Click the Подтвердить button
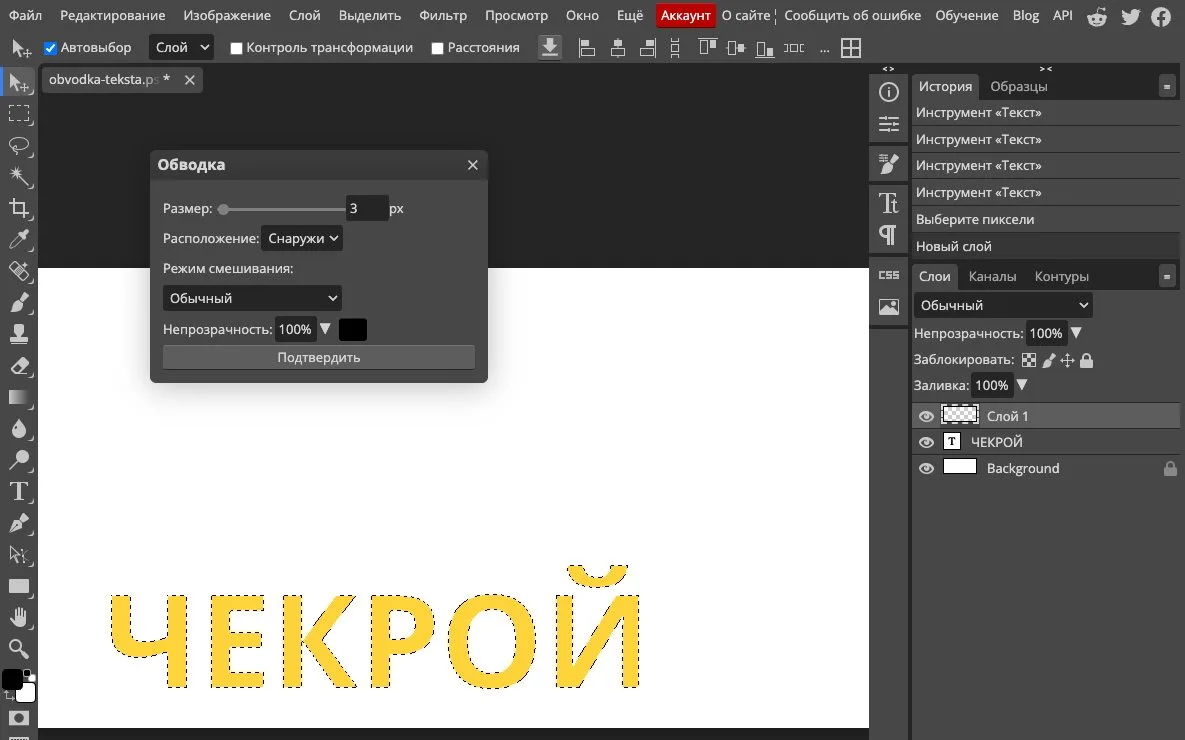1185x740 pixels. click(319, 358)
